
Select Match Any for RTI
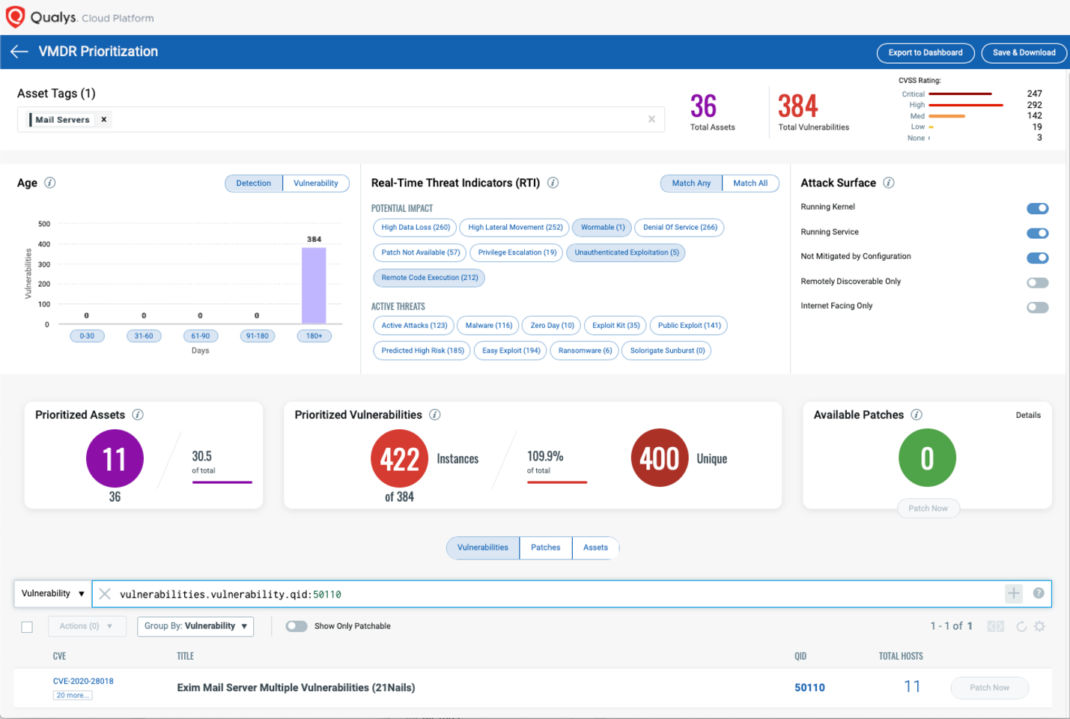point(691,184)
